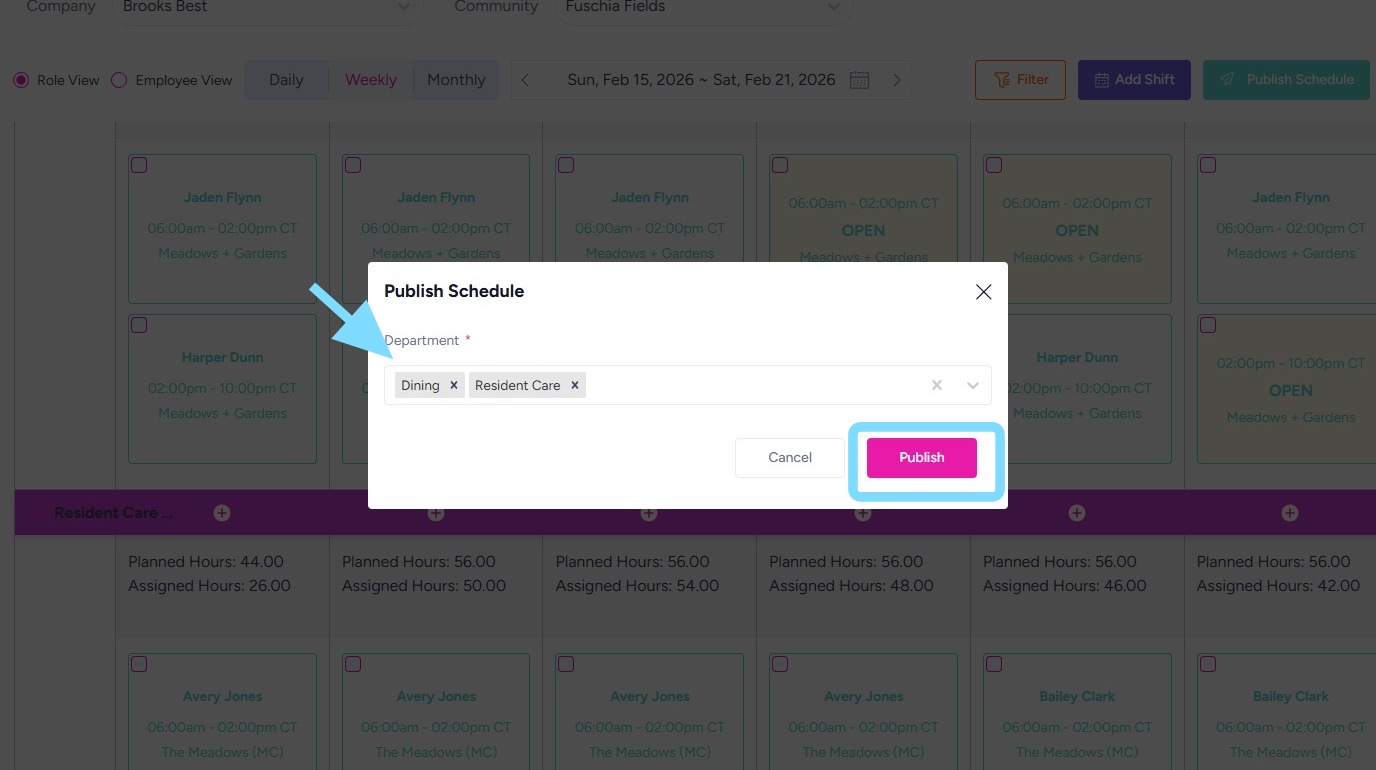Go to the next week
Screen dimensions: 1376x770
click(x=896, y=80)
